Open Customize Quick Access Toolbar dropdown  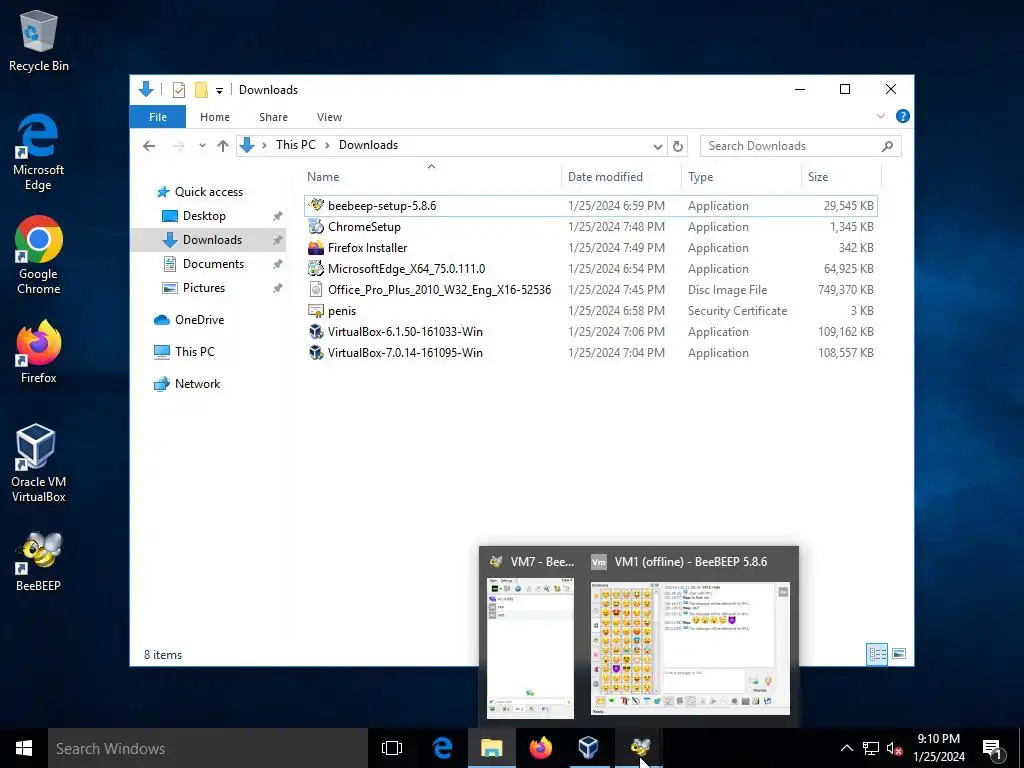(x=219, y=90)
